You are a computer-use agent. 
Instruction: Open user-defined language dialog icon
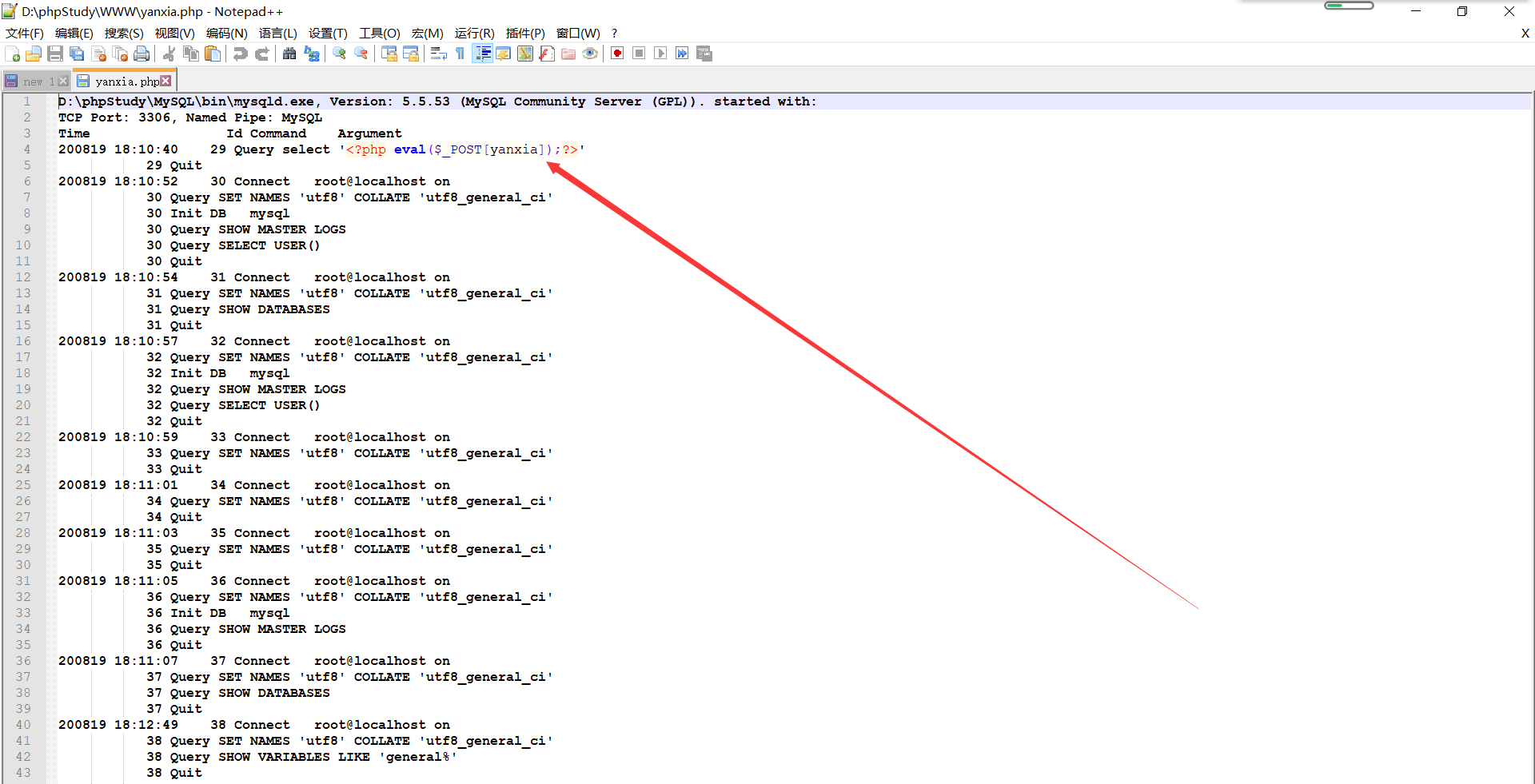504,54
